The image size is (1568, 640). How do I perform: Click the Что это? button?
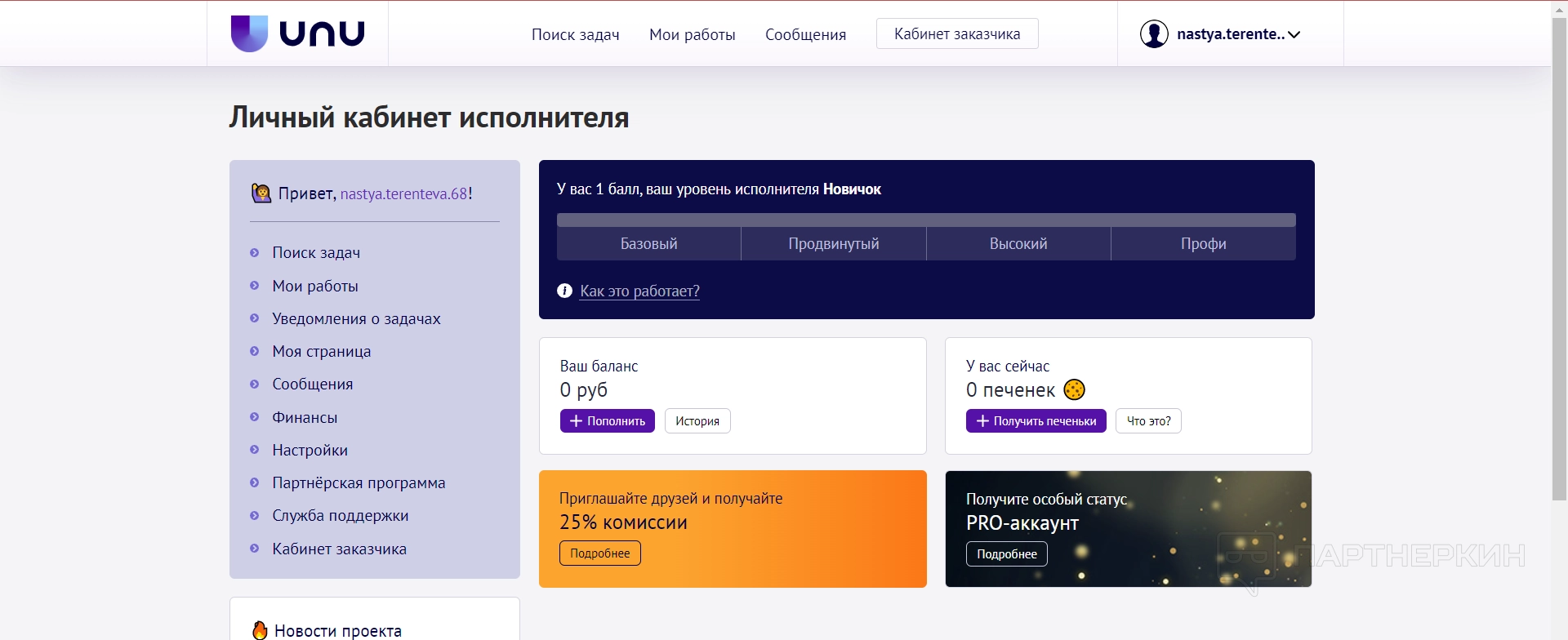(x=1147, y=421)
